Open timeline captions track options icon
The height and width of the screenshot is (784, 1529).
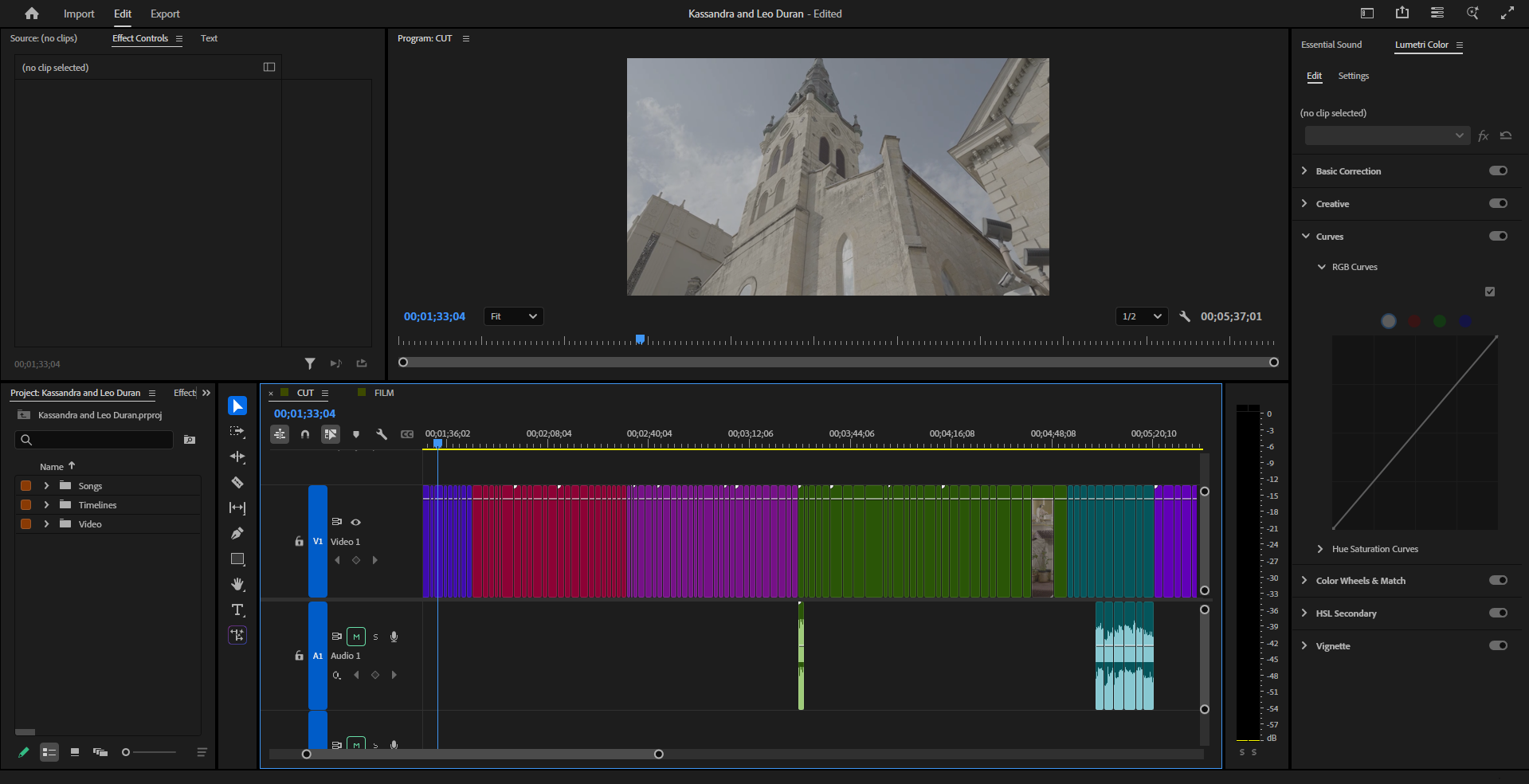[407, 434]
